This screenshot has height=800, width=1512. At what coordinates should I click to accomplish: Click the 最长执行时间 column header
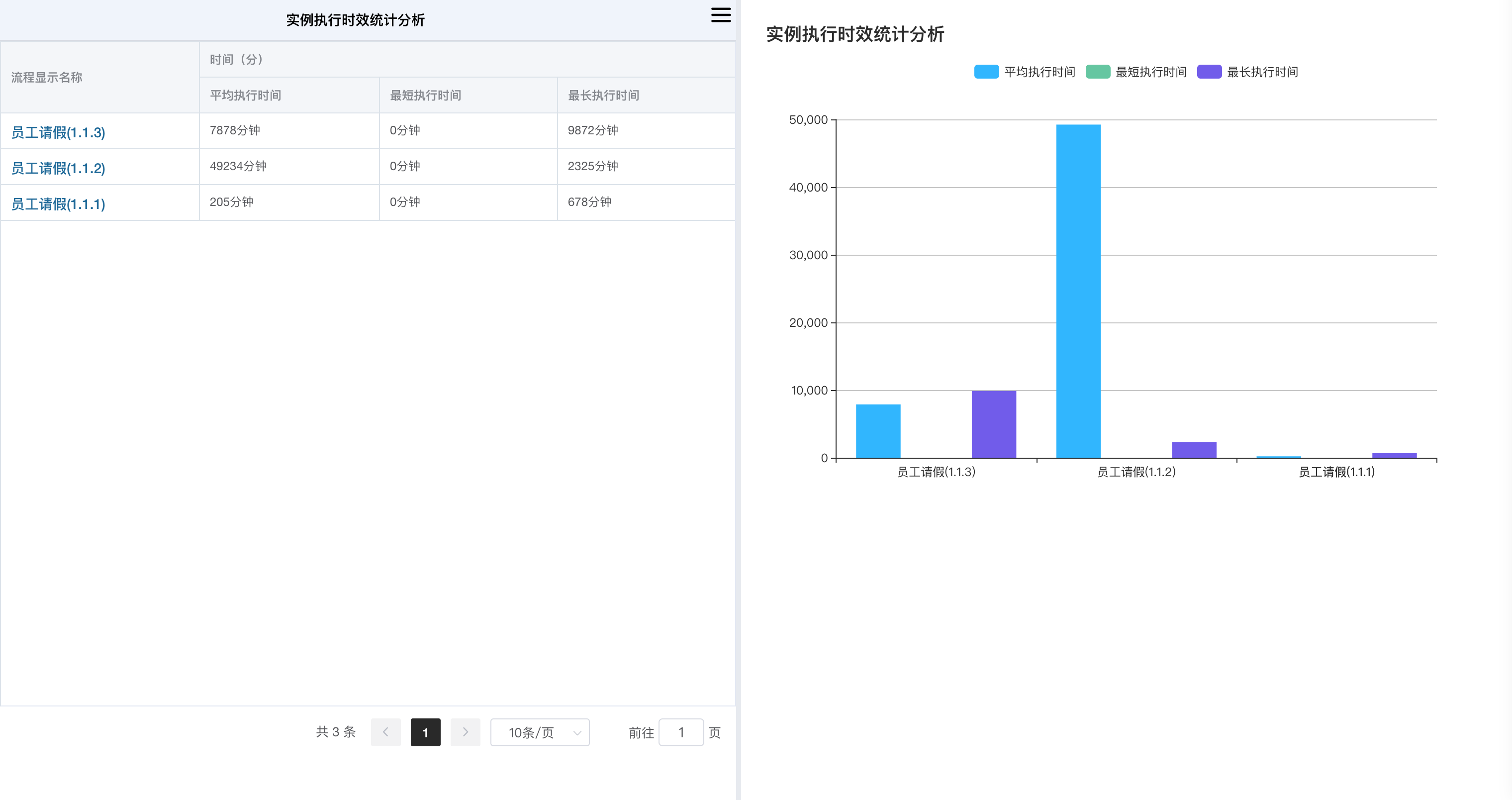pos(603,95)
